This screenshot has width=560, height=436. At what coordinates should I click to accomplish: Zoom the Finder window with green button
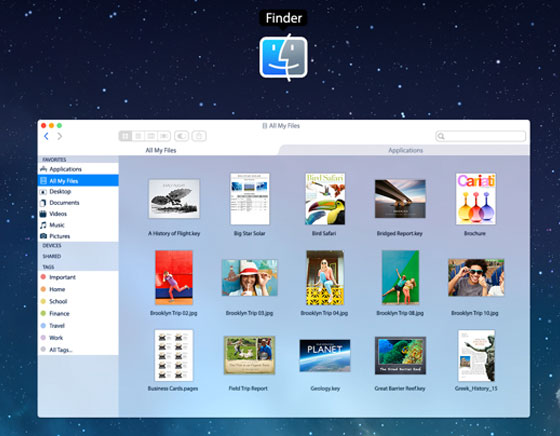point(59,125)
